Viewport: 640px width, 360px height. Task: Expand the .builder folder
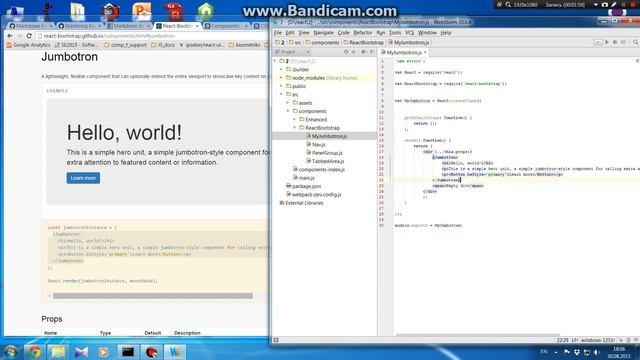coord(281,70)
